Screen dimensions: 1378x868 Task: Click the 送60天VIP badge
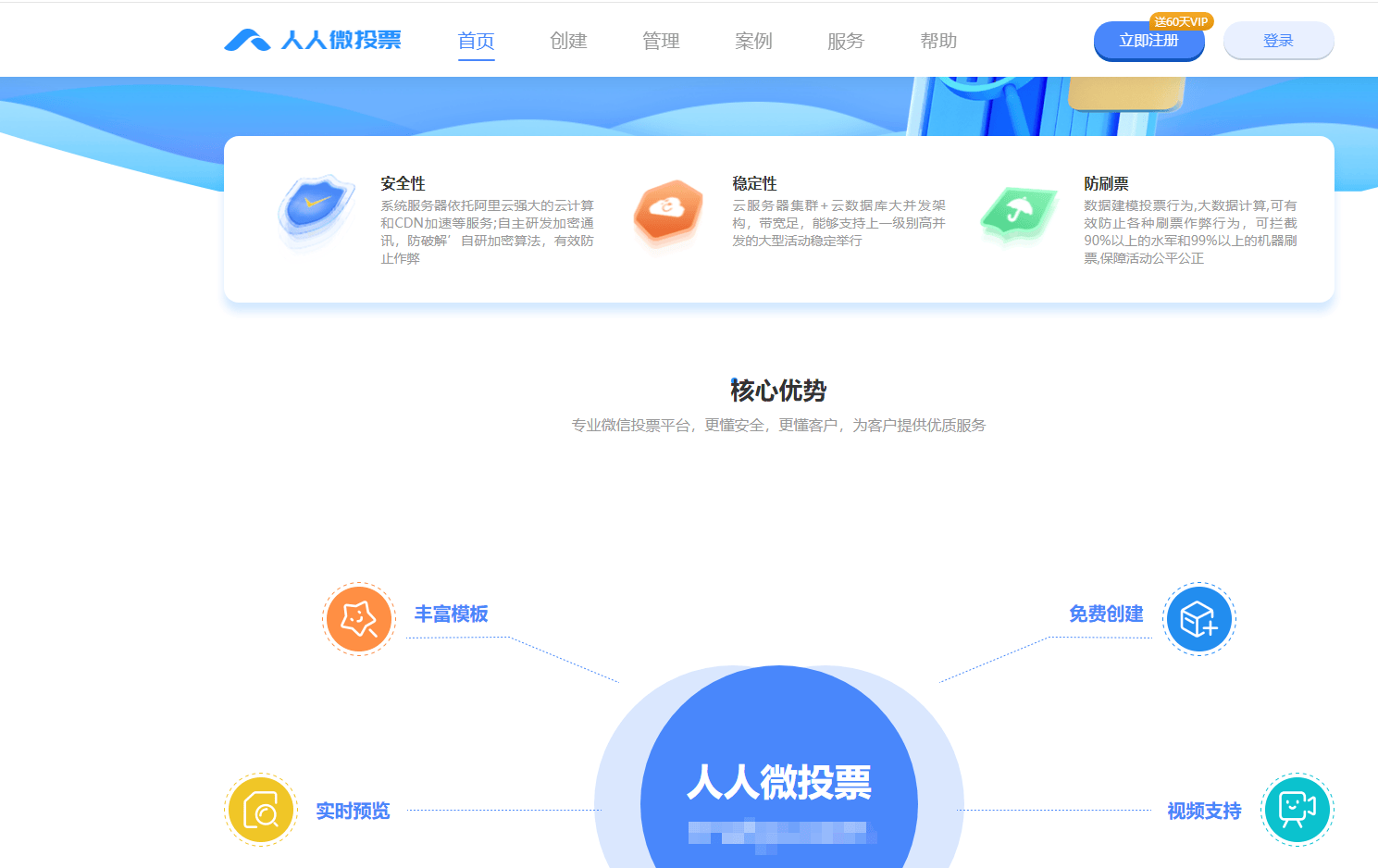[x=1181, y=21]
